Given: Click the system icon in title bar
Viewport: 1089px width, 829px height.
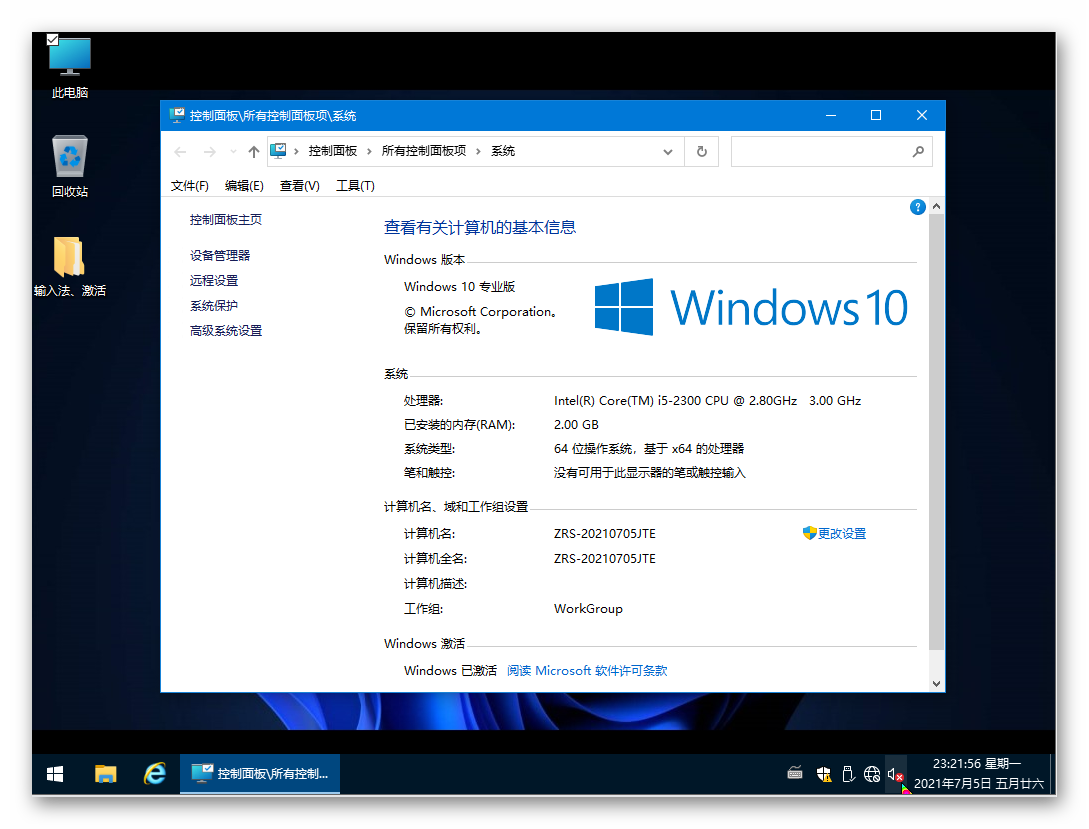Looking at the screenshot, I should [x=176, y=115].
